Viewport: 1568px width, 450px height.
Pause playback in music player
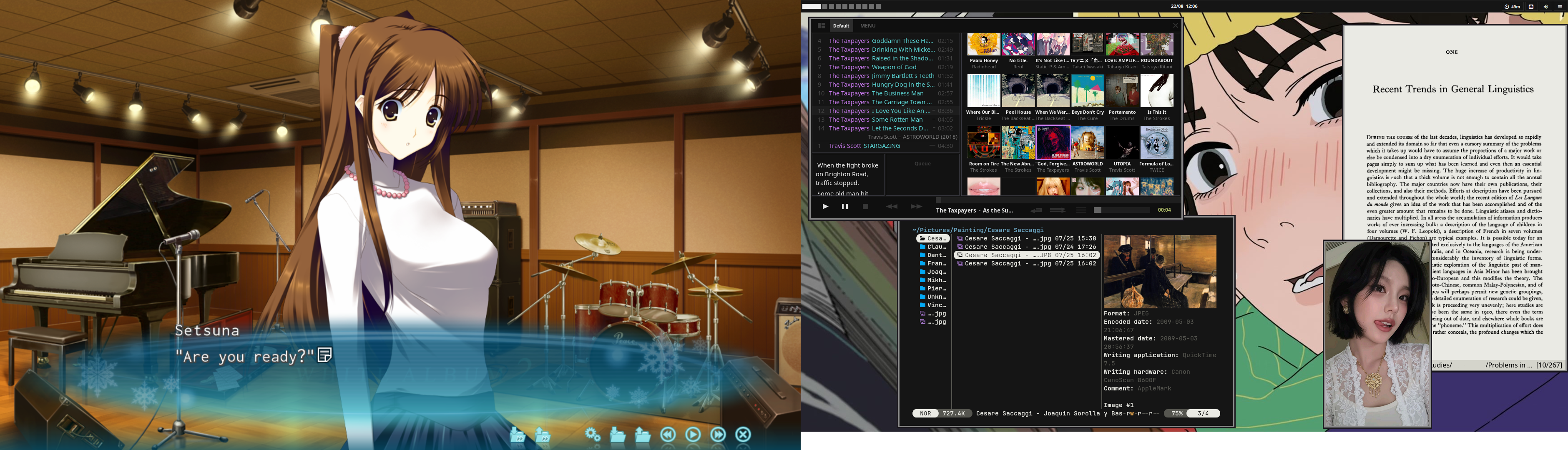[x=845, y=207]
